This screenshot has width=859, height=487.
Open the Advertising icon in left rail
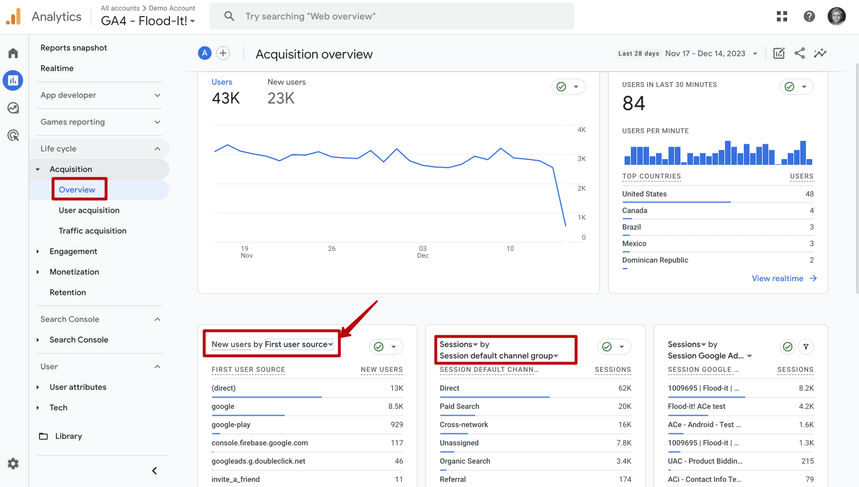13,135
